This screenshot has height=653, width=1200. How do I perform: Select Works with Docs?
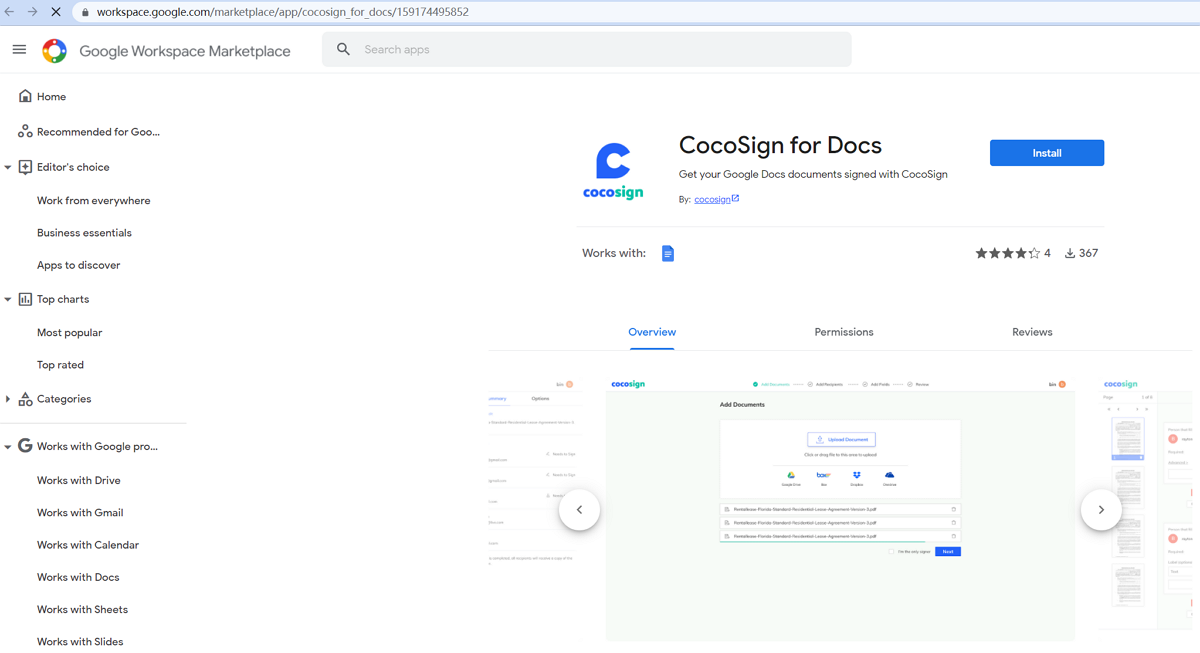tap(78, 577)
